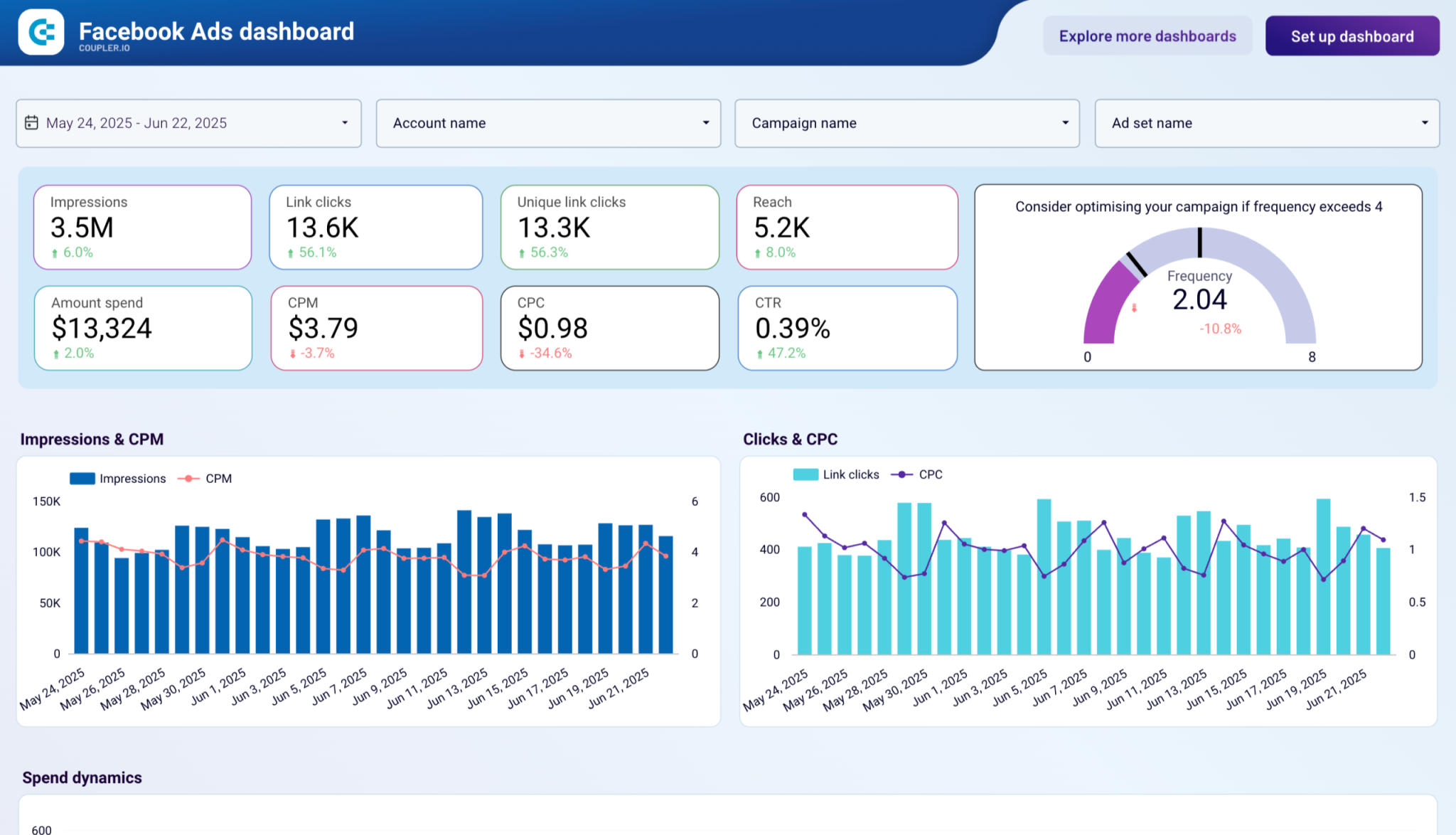Click the Coupler.io logo icon
Screen dimensions: 1456x835
click(41, 32)
